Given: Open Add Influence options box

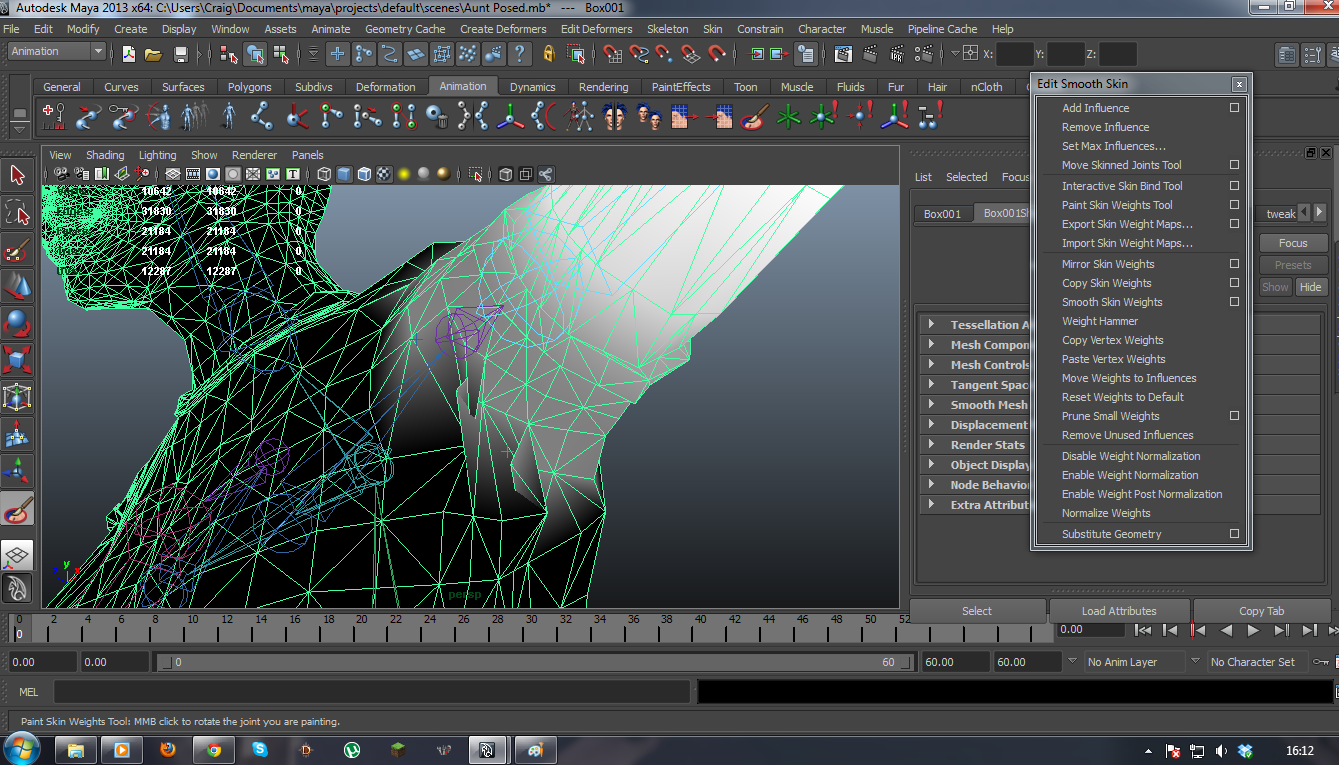Looking at the screenshot, I should (1234, 108).
